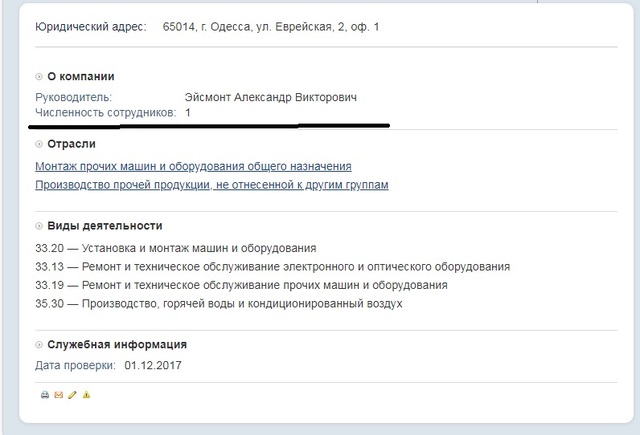The height and width of the screenshot is (435, 640).
Task: Click the check date 01.12.2017
Action: [154, 365]
